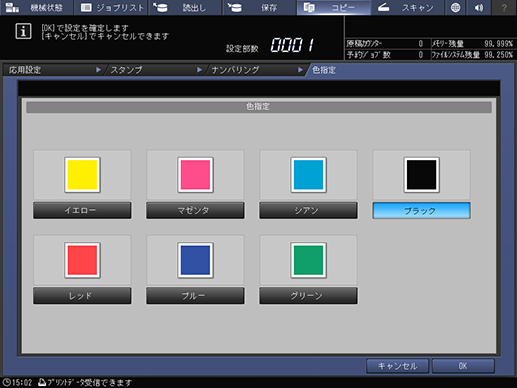Open 機械状態 machine status tab

tap(36, 7)
